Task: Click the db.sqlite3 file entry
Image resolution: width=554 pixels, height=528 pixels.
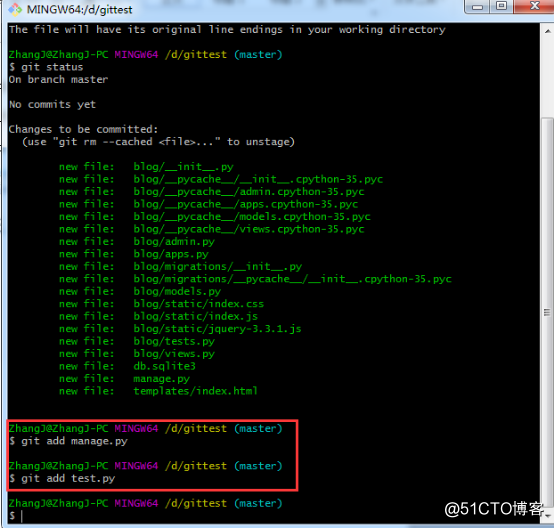Action: 127,366
